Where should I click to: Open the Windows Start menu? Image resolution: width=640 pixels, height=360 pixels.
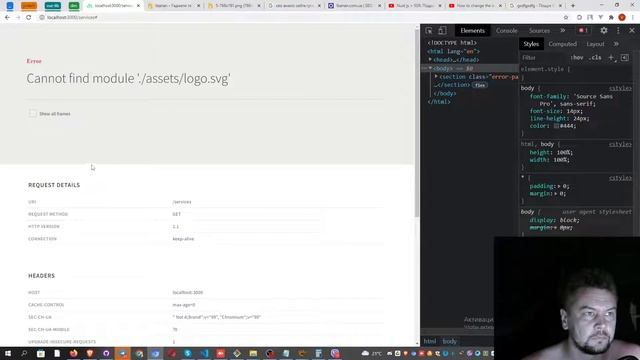[8, 353]
